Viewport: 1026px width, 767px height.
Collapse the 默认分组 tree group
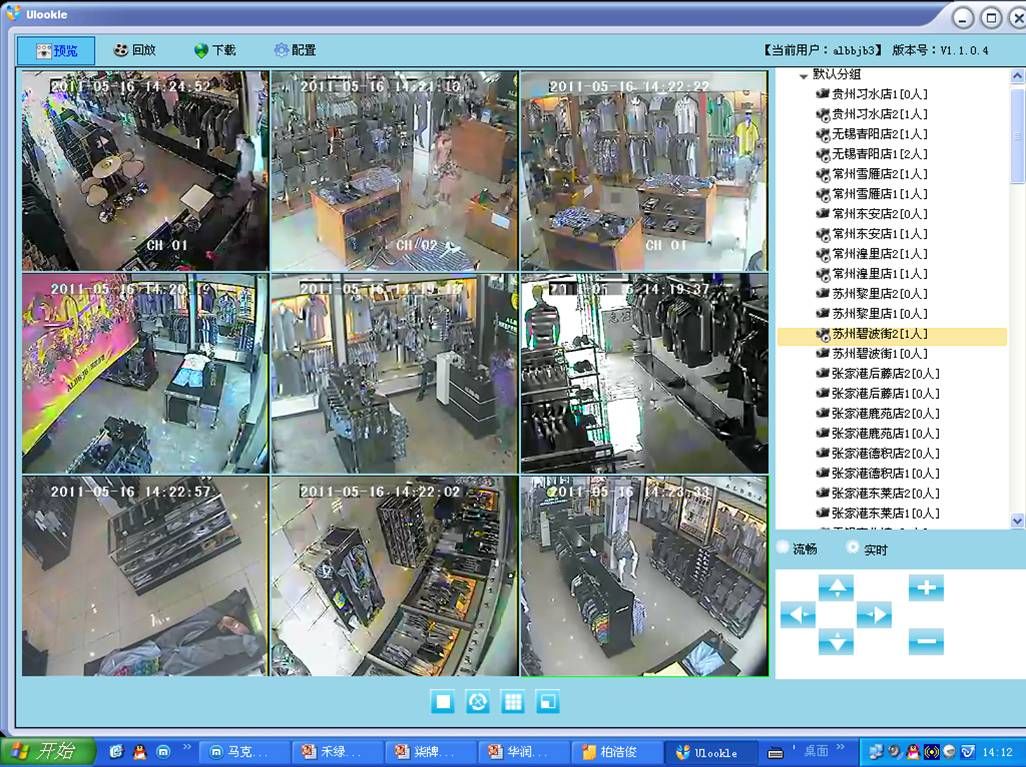click(803, 76)
